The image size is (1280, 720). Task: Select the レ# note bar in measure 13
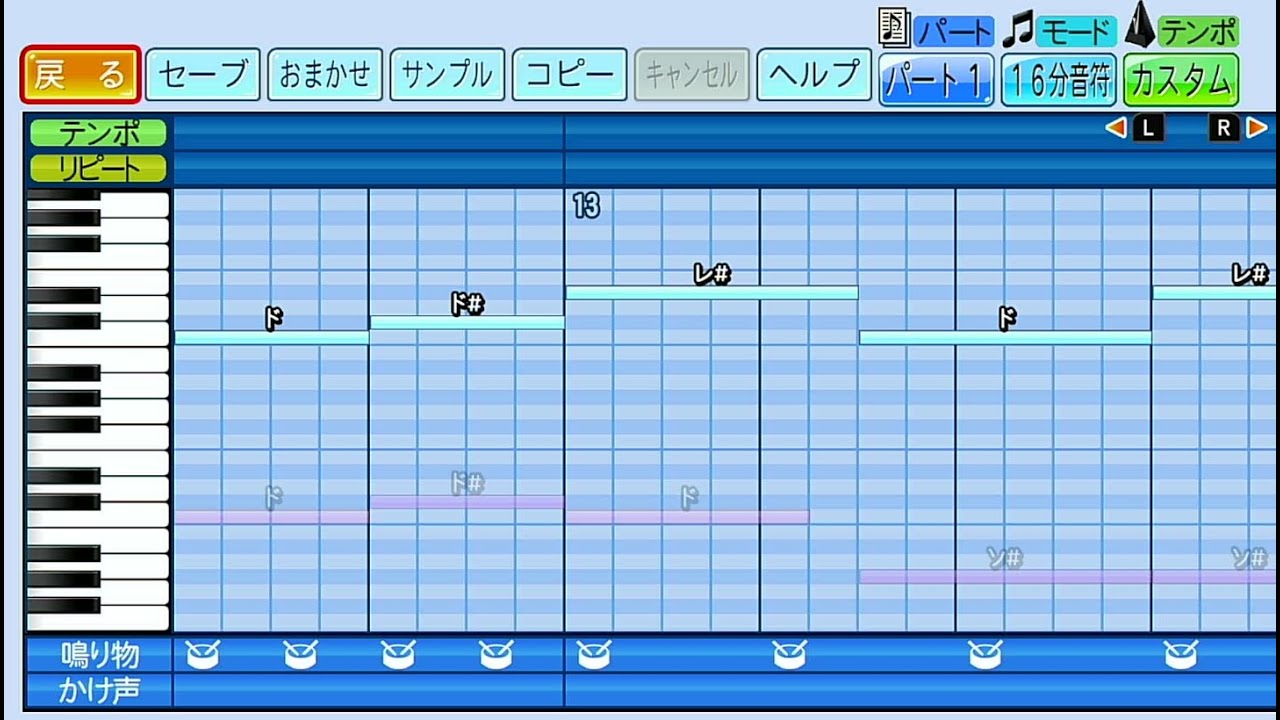pyautogui.click(x=712, y=291)
